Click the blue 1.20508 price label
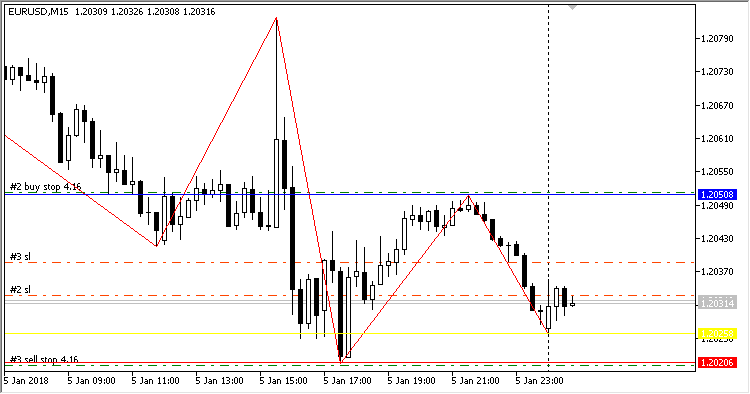Image resolution: width=750 pixels, height=394 pixels. pyautogui.click(x=717, y=195)
